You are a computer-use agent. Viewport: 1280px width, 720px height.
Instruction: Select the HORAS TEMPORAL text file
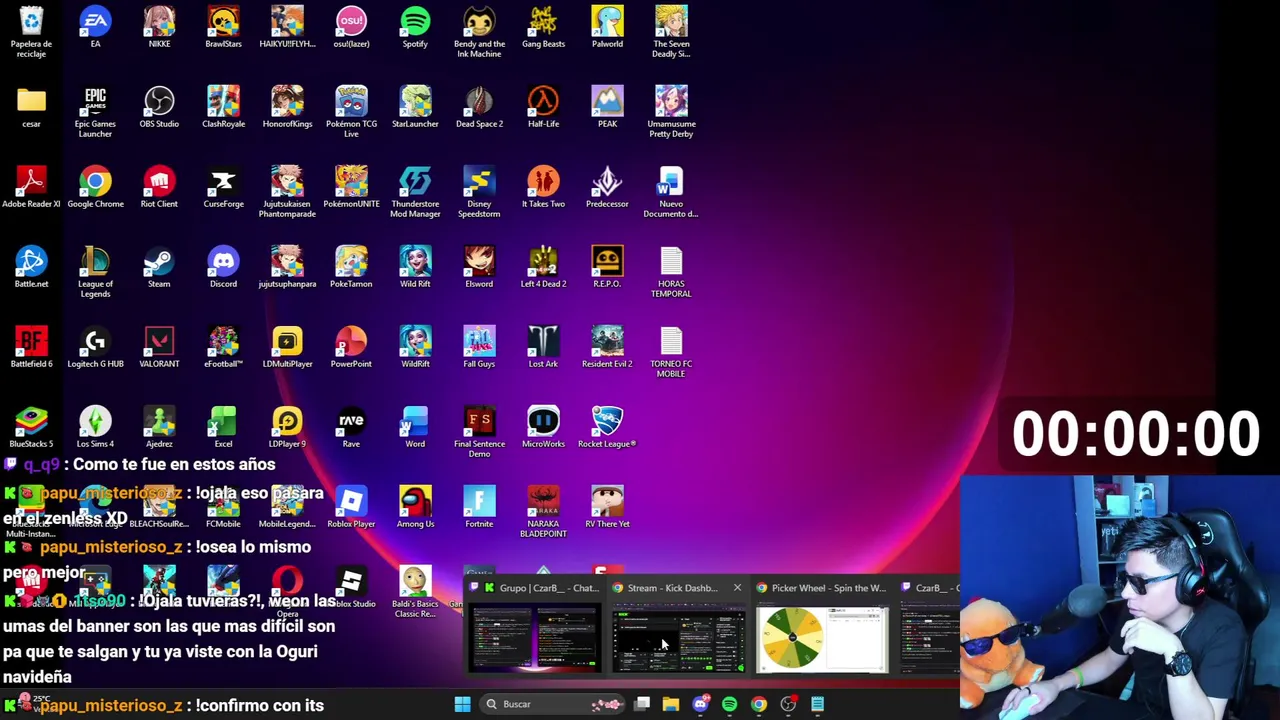671,271
